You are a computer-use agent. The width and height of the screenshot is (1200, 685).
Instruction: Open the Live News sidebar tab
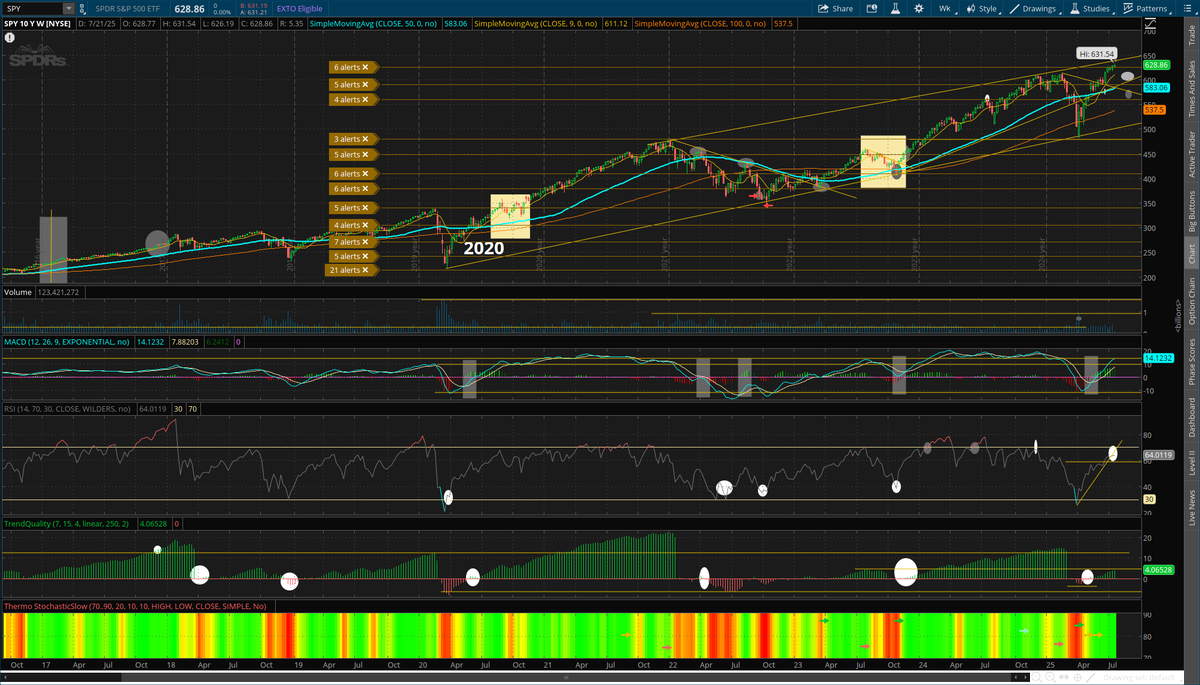[x=1191, y=508]
